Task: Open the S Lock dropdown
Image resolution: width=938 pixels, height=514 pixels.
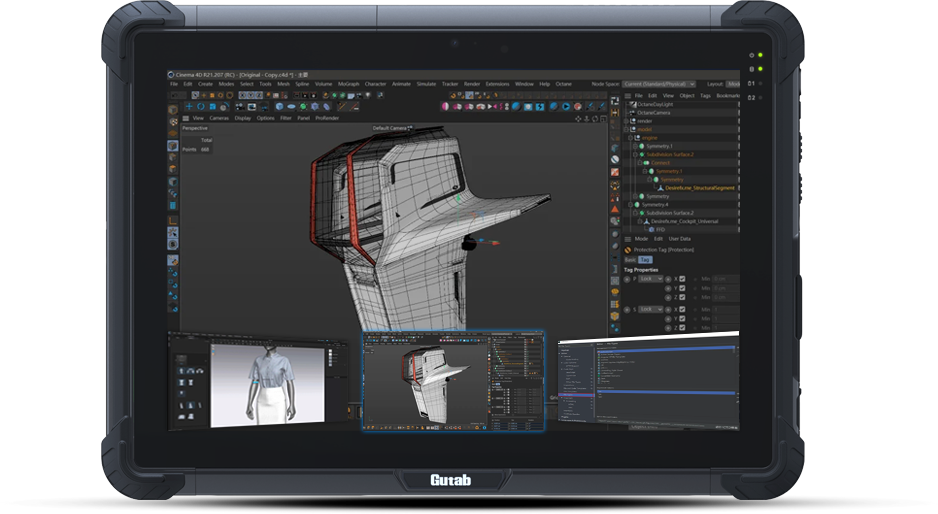Action: [651, 309]
